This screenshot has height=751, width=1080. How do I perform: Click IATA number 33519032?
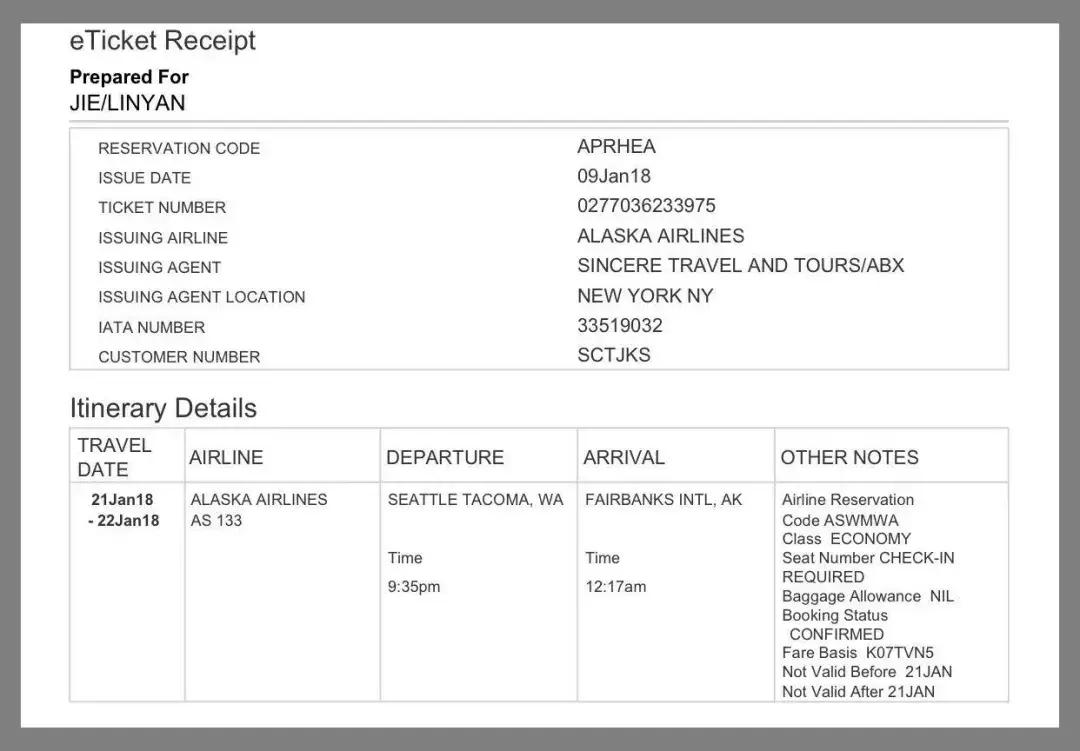point(619,326)
